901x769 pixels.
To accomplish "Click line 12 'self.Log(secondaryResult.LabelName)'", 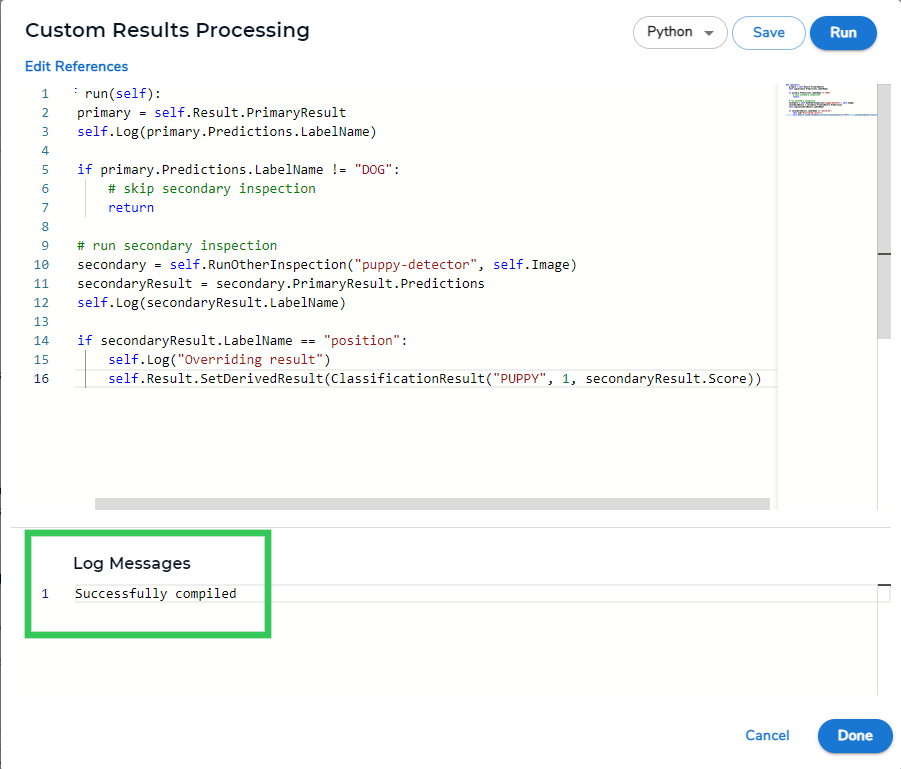I will pos(211,302).
